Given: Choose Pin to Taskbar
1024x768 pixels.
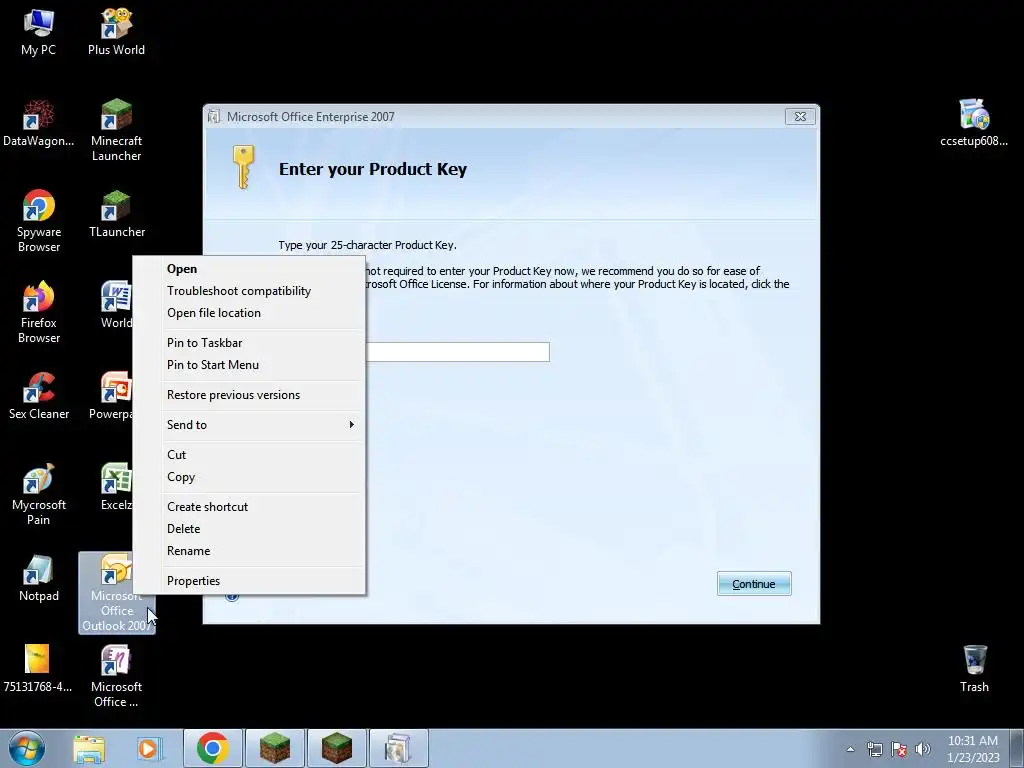Looking at the screenshot, I should click(x=249, y=343).
